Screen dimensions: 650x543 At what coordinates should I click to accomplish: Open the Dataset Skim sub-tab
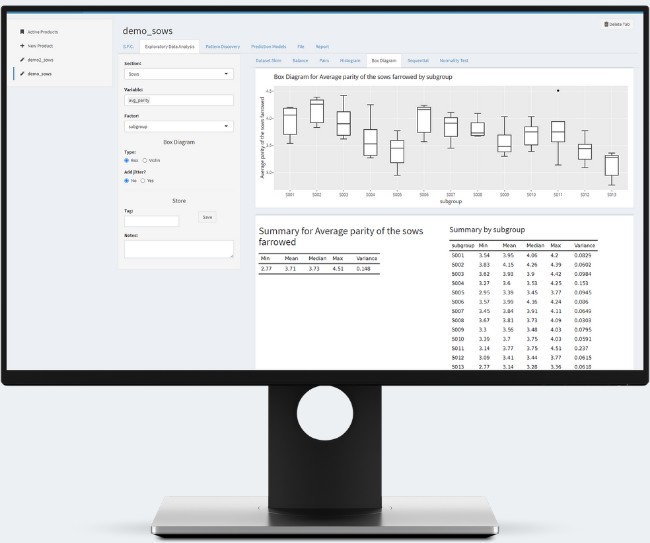tap(268, 61)
